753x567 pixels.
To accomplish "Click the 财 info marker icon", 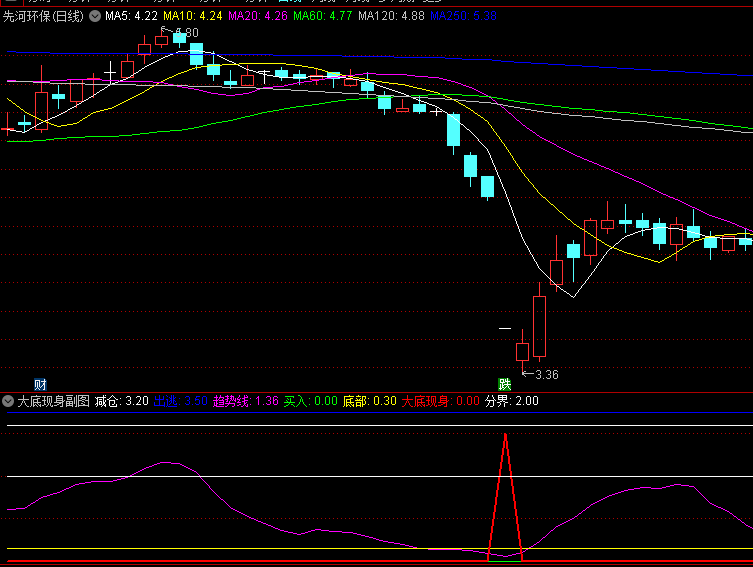I will tap(40, 384).
